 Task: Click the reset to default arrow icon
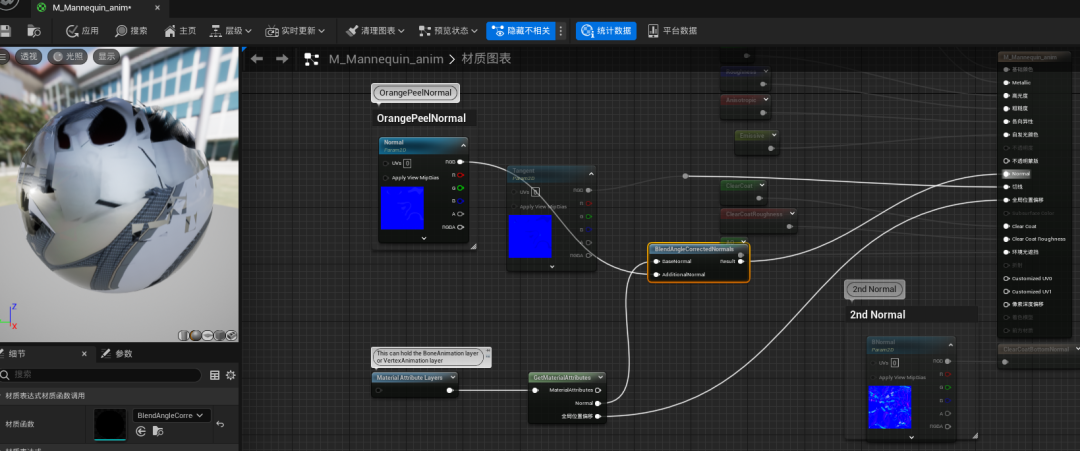[x=220, y=424]
